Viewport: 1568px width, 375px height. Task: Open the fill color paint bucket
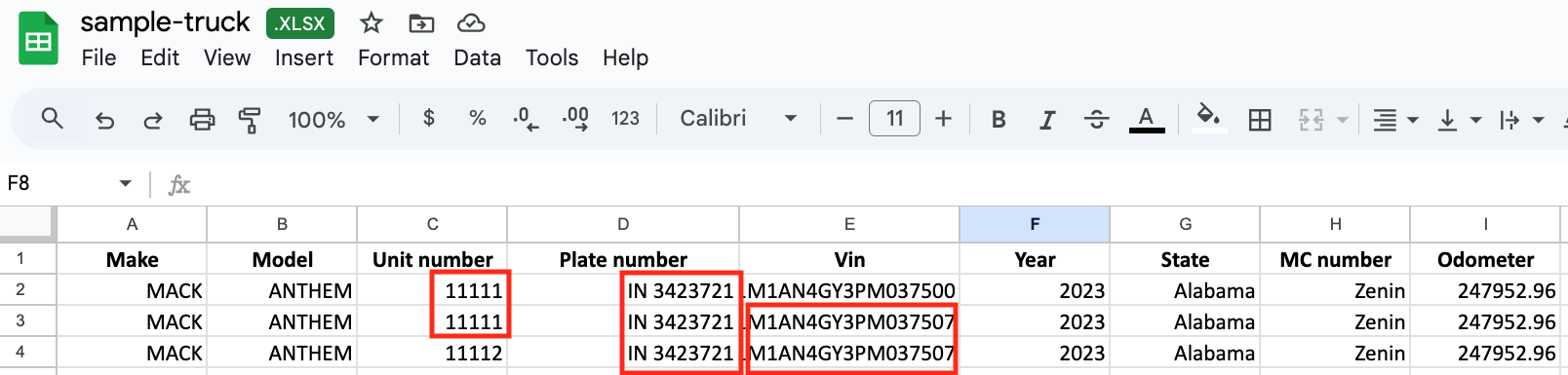pyautogui.click(x=1209, y=118)
